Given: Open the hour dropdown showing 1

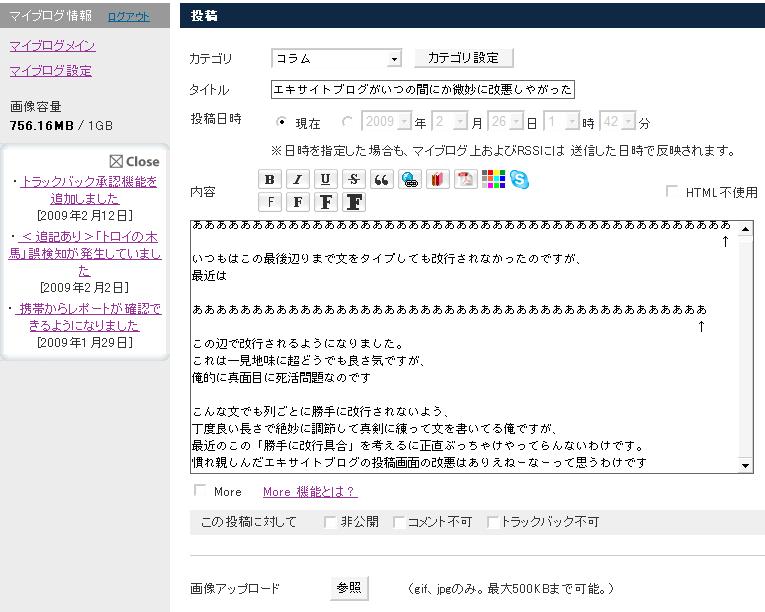Looking at the screenshot, I should point(562,121).
